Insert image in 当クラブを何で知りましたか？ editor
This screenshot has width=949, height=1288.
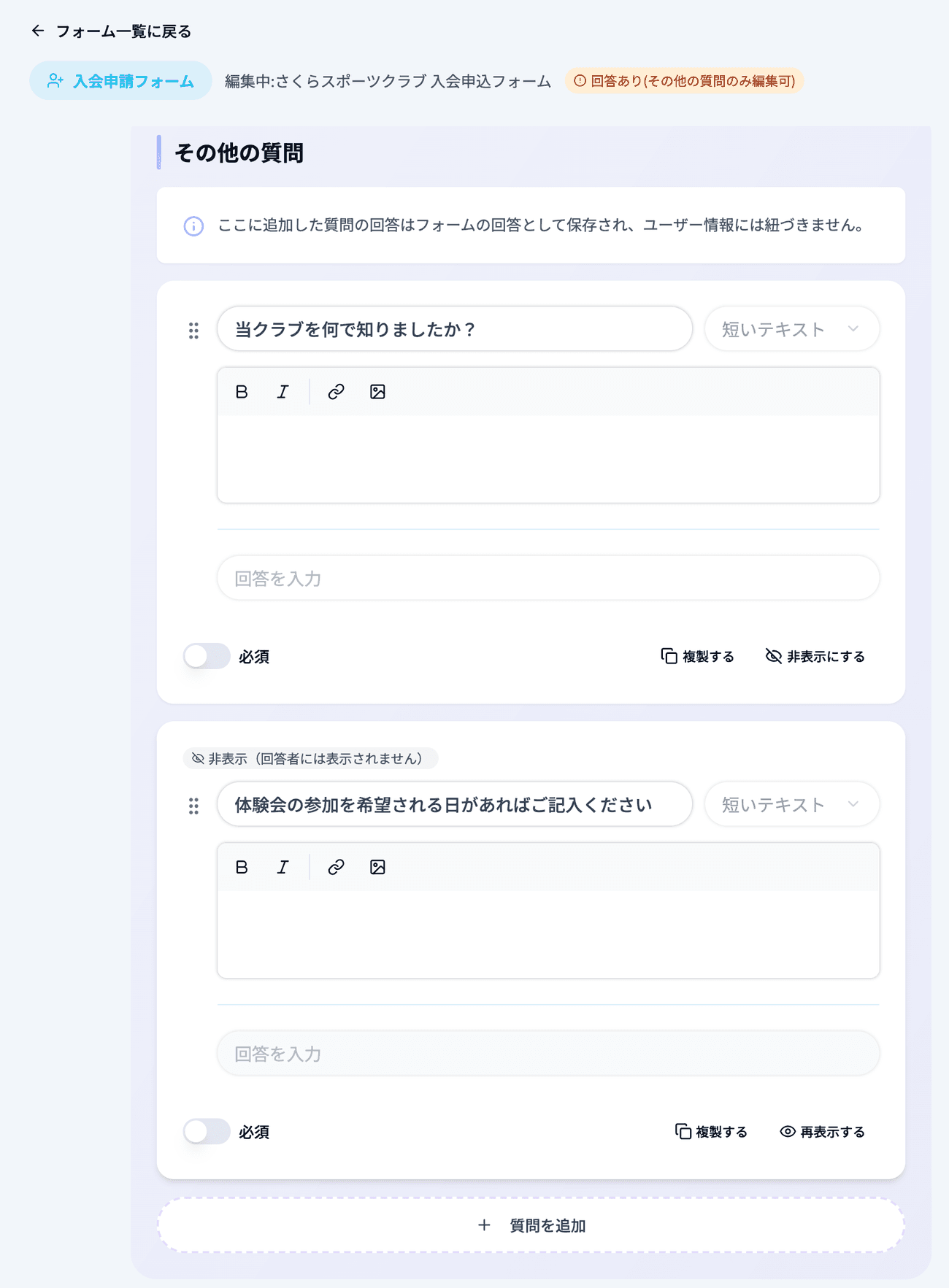pyautogui.click(x=377, y=392)
